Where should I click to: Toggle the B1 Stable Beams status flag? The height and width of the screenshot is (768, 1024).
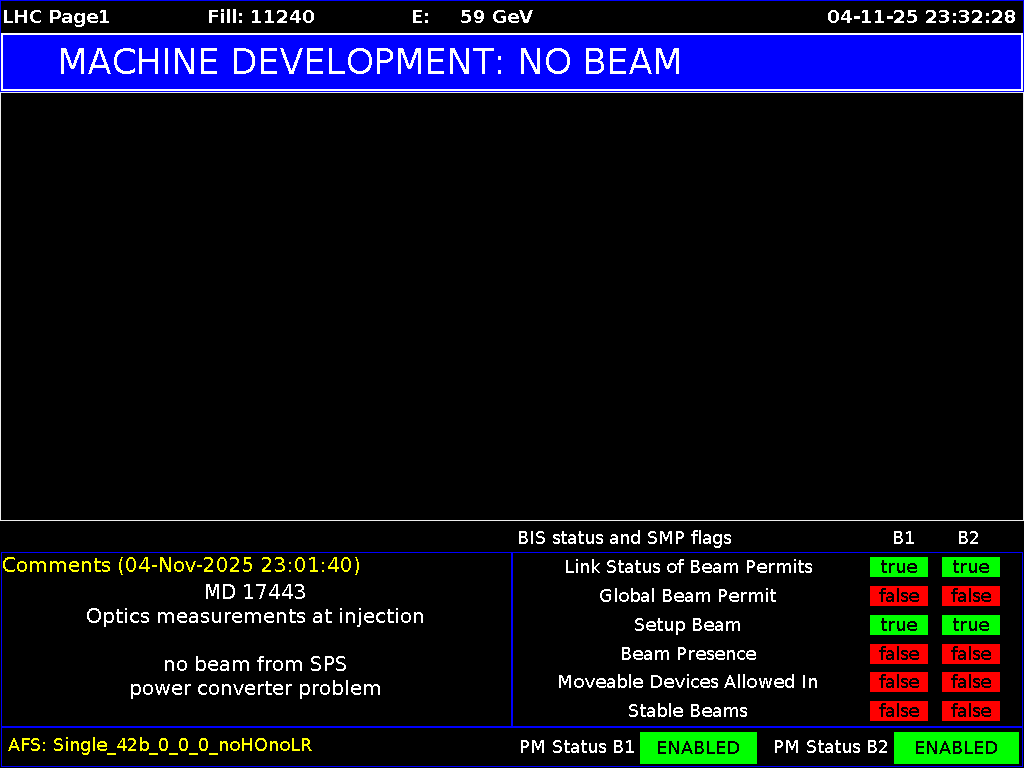[898, 711]
